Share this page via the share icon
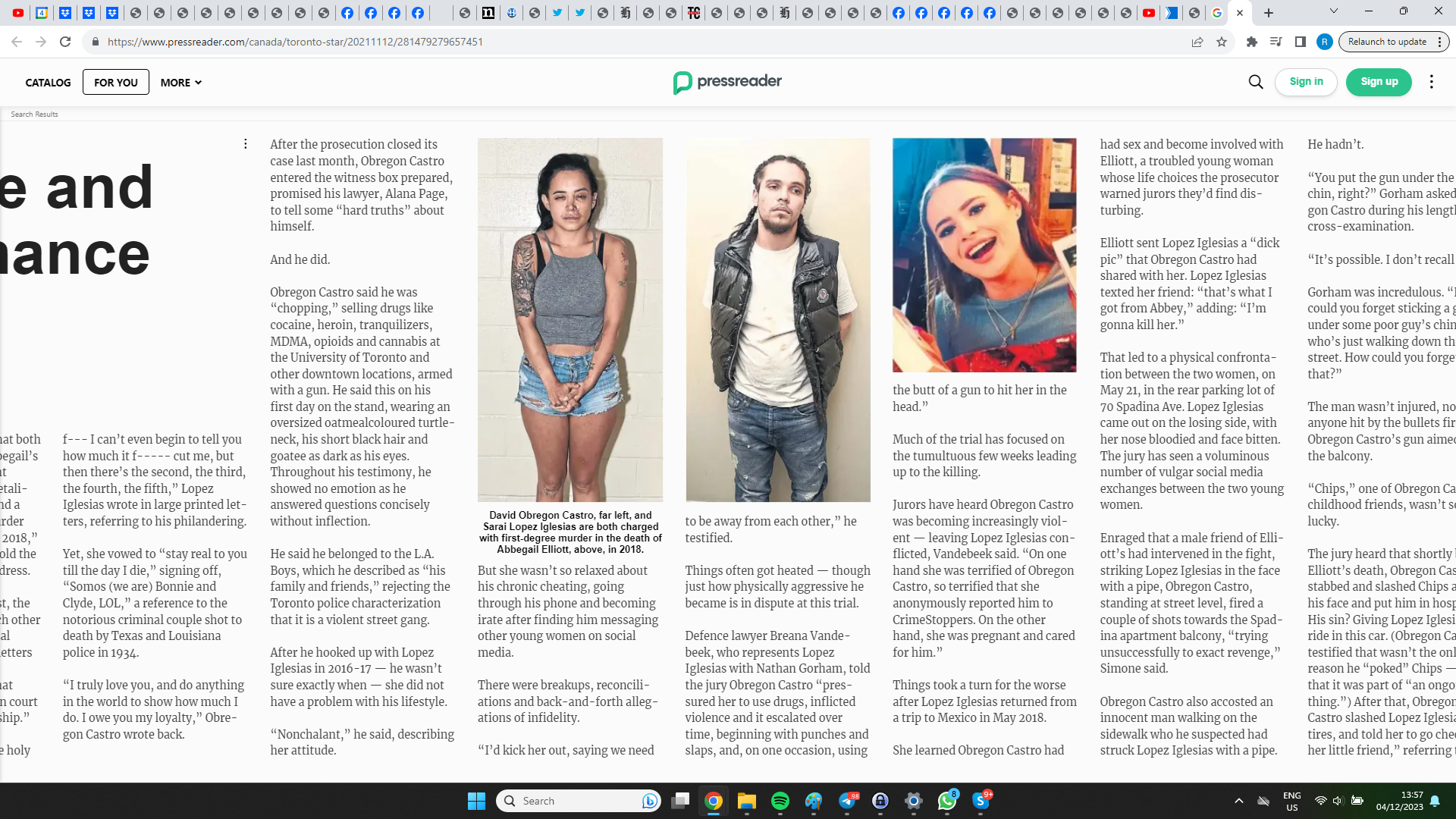1456x819 pixels. click(x=1197, y=42)
